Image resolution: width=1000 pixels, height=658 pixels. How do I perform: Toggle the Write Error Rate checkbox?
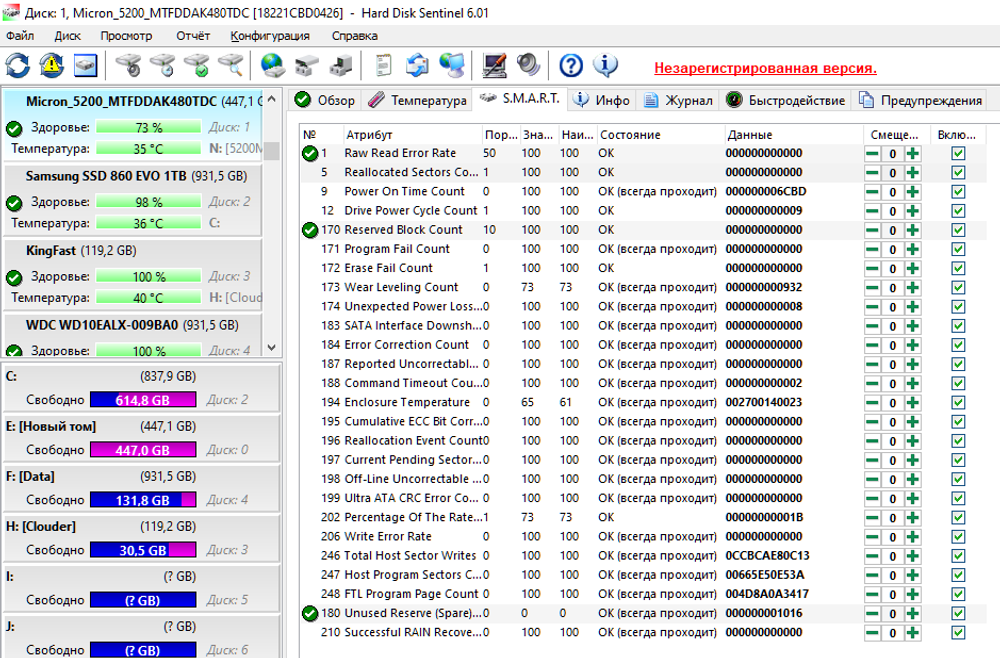pos(958,537)
